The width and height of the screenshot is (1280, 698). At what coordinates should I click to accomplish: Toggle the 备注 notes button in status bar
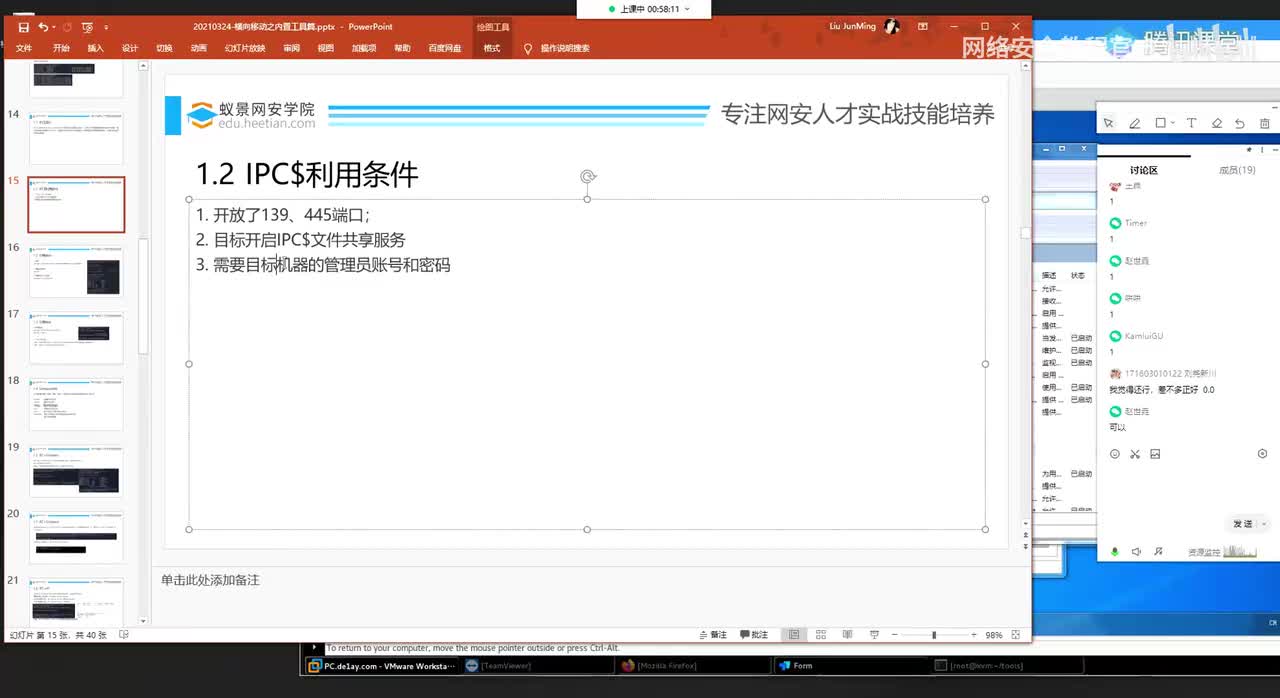pyautogui.click(x=713, y=635)
